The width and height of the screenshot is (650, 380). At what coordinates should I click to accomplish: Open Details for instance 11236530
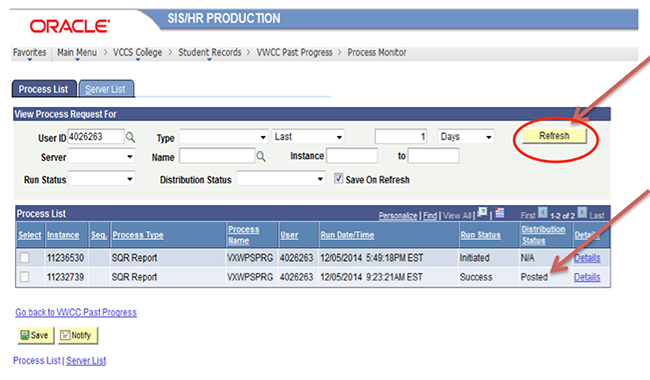[x=587, y=258]
